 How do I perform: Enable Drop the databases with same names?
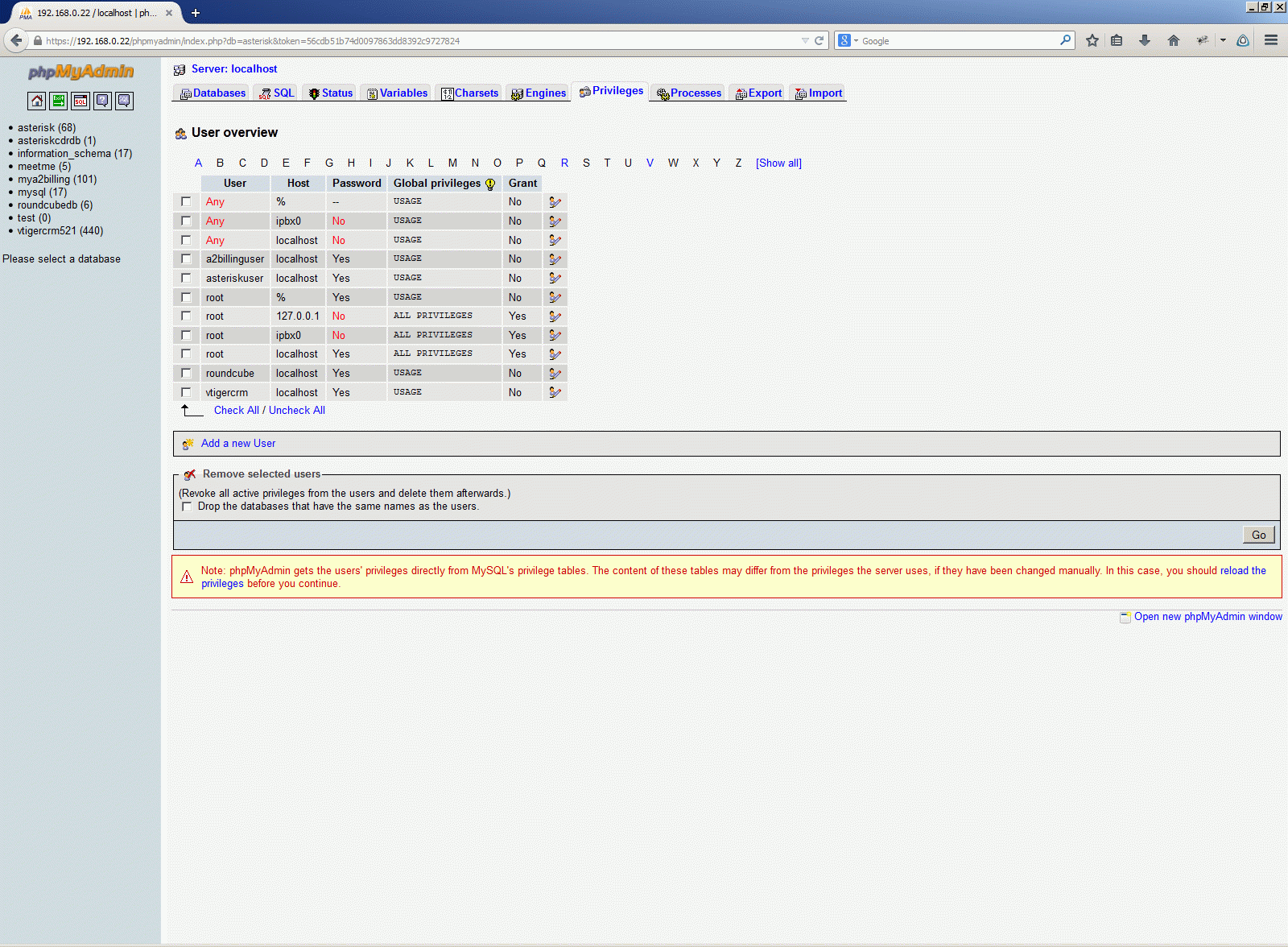tap(187, 507)
